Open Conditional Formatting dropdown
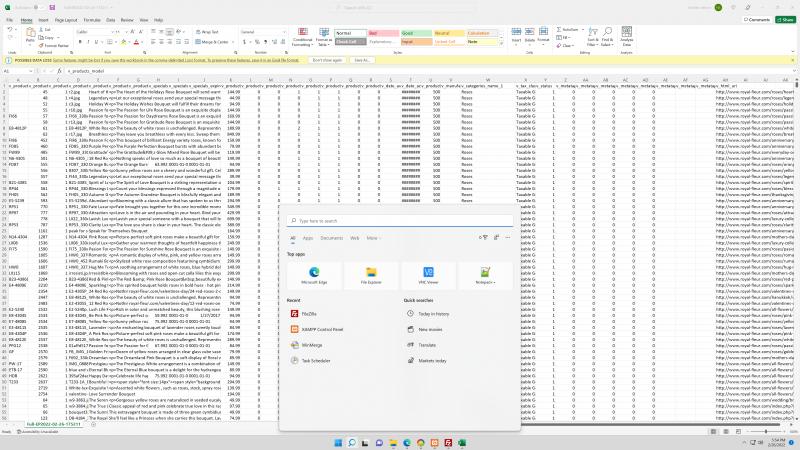This screenshot has height=450, width=800. tap(303, 37)
